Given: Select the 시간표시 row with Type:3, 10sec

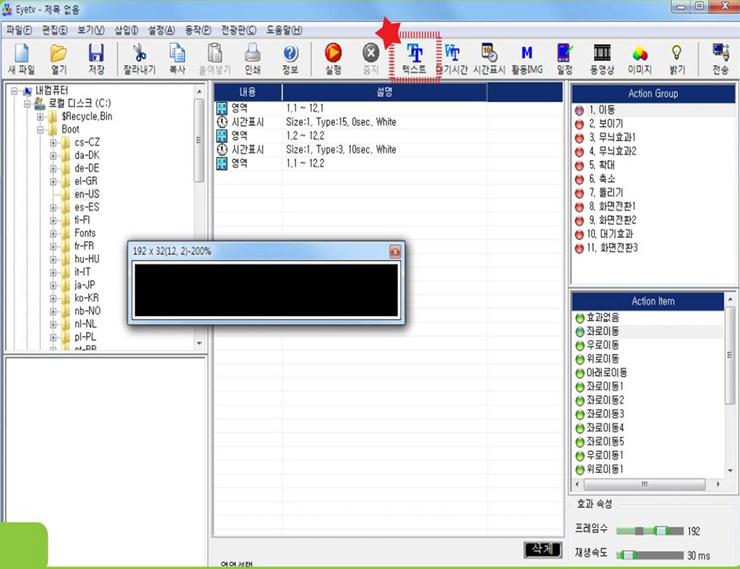Looking at the screenshot, I should click(x=388, y=150).
